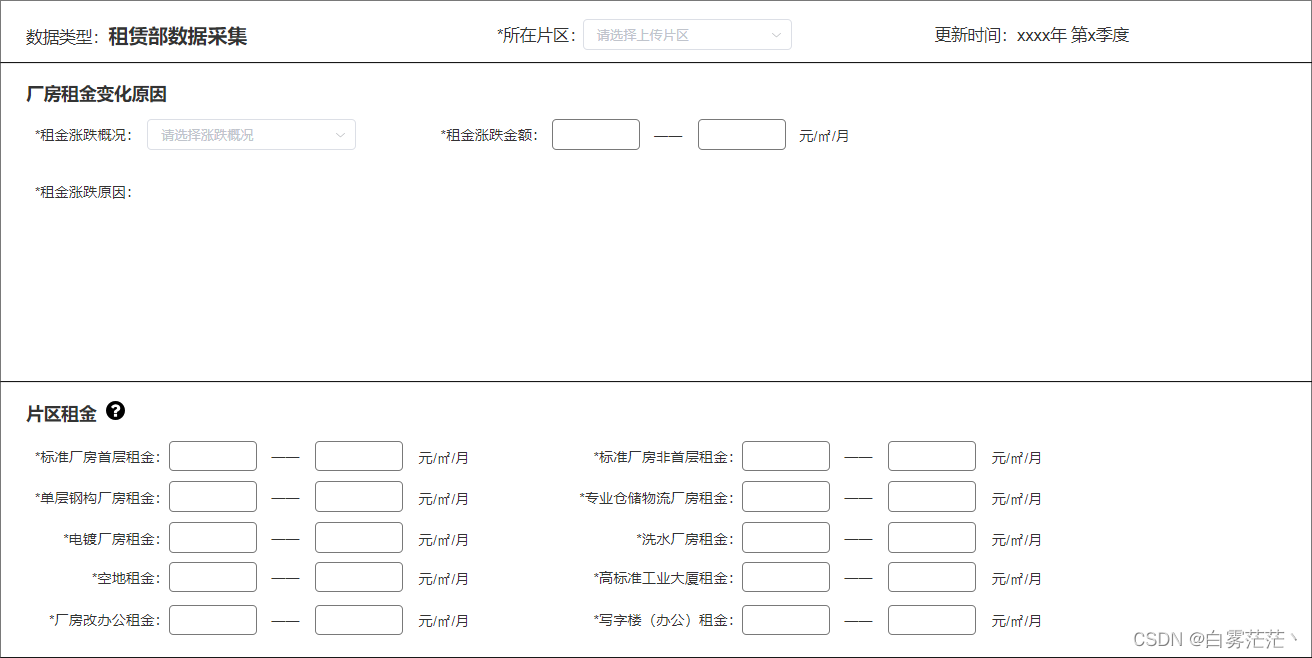Select the 标准厂房非首层租金 minimum input

(786, 456)
